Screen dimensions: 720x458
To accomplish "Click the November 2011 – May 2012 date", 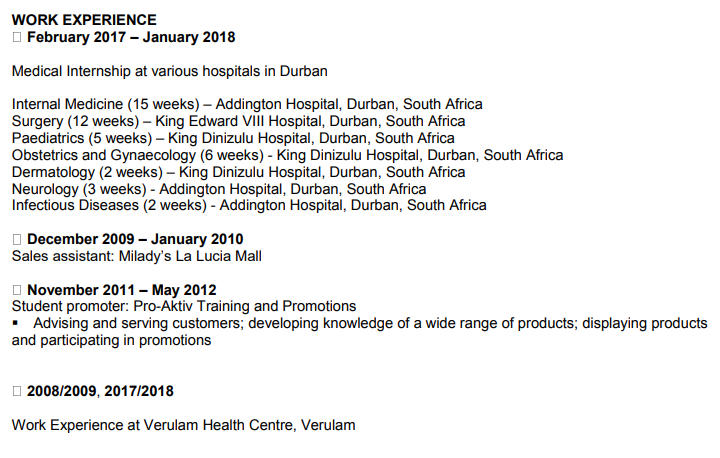I will click(x=122, y=290).
